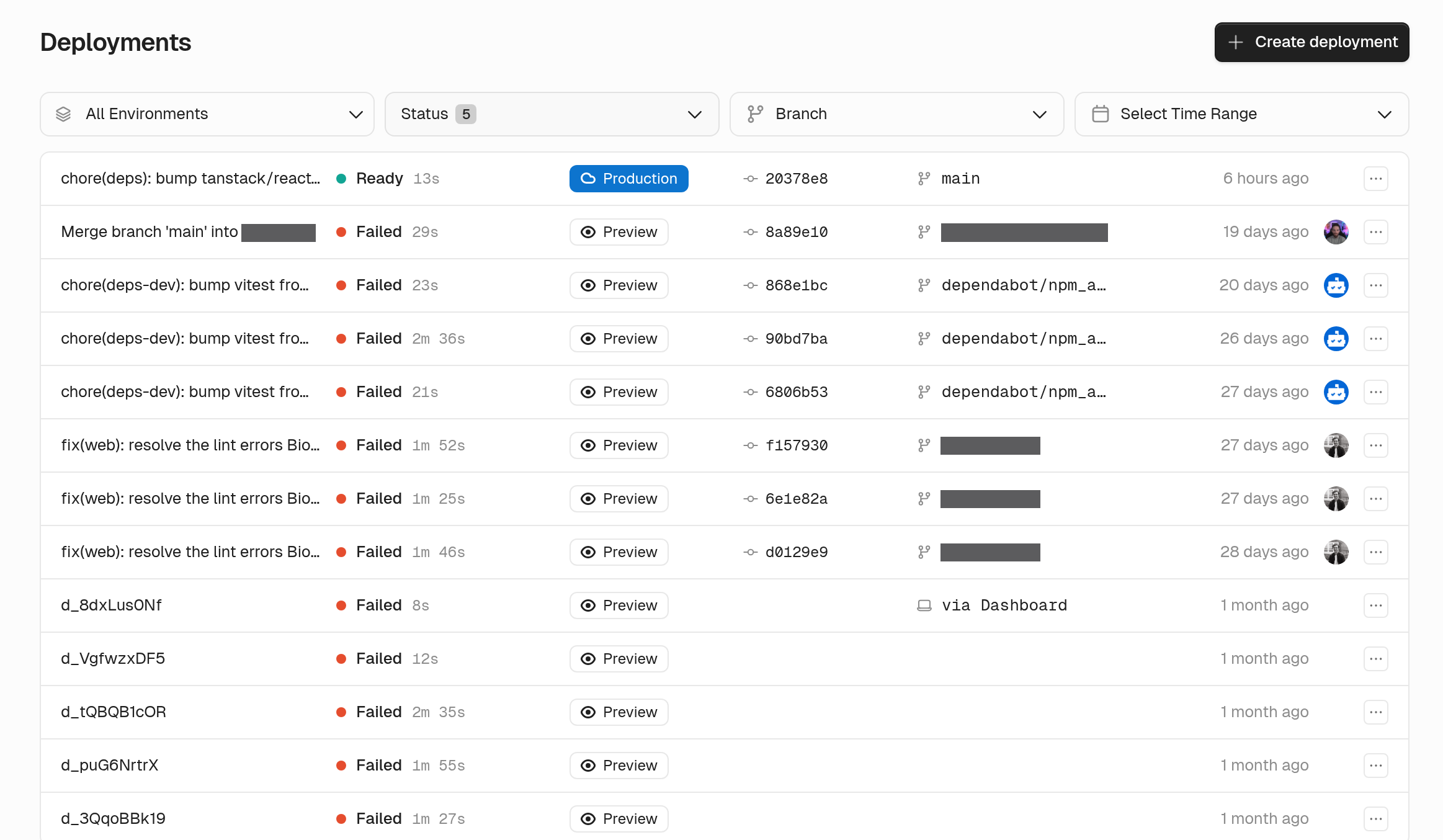Open the fix(web) lint errors deployment f157930

(190, 445)
